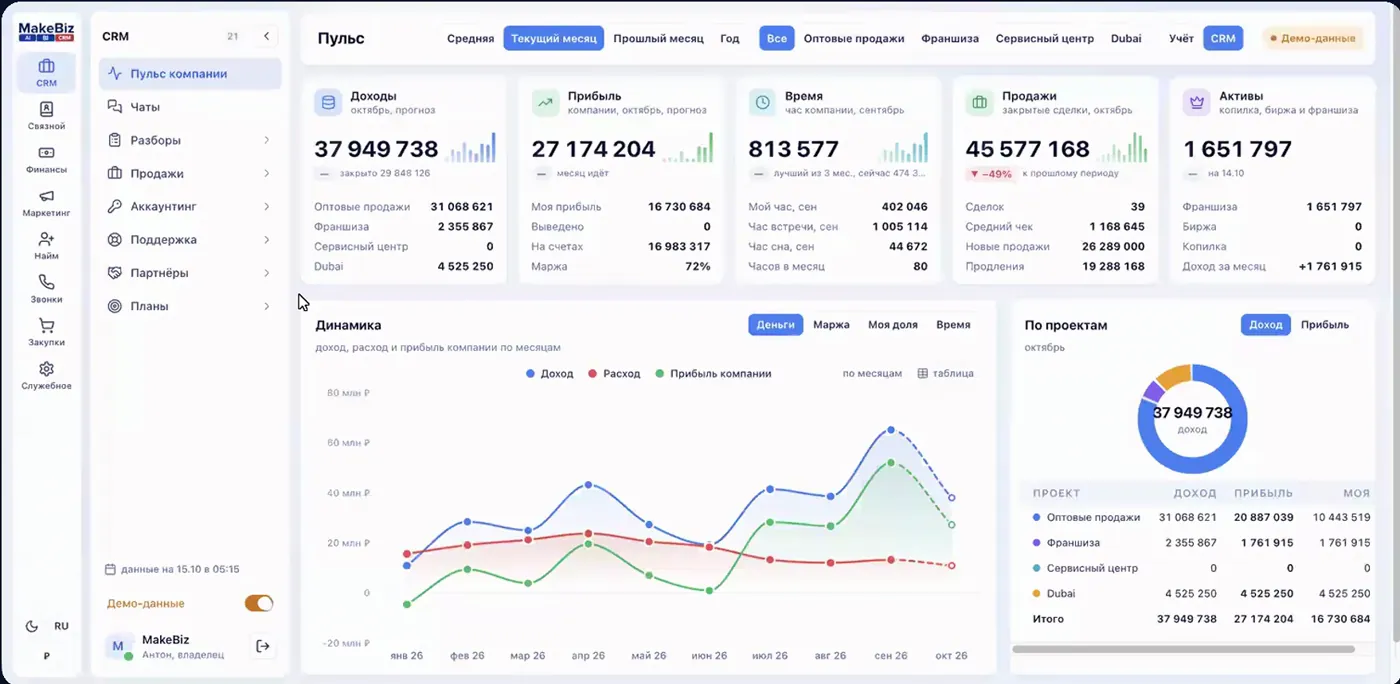The image size is (1400, 684).
Task: Open Пульс компании in sidebar
Action: tap(190, 73)
